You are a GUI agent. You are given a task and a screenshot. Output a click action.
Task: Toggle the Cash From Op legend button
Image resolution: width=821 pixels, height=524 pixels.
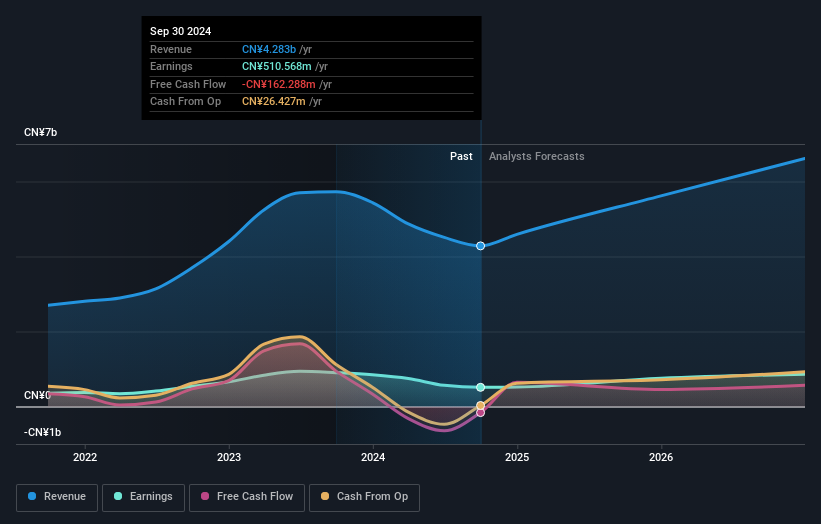click(x=364, y=497)
